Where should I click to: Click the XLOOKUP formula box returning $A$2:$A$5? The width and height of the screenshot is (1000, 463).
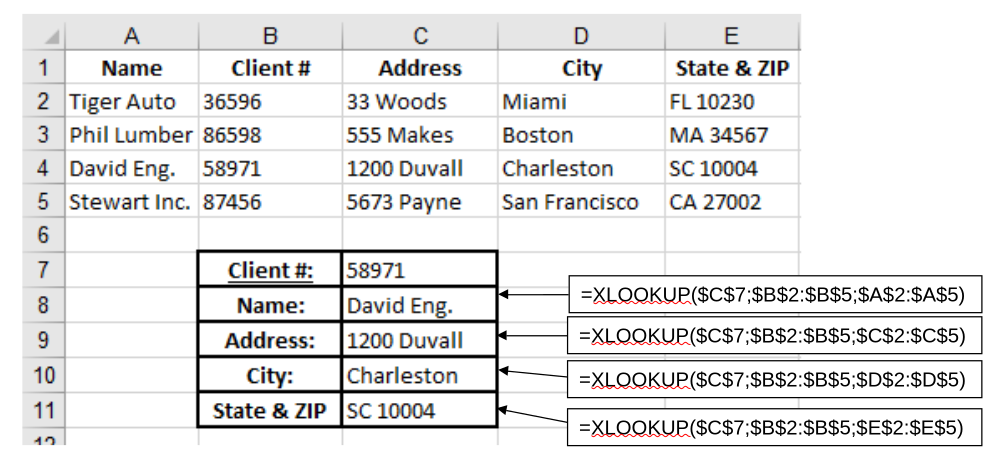click(774, 295)
